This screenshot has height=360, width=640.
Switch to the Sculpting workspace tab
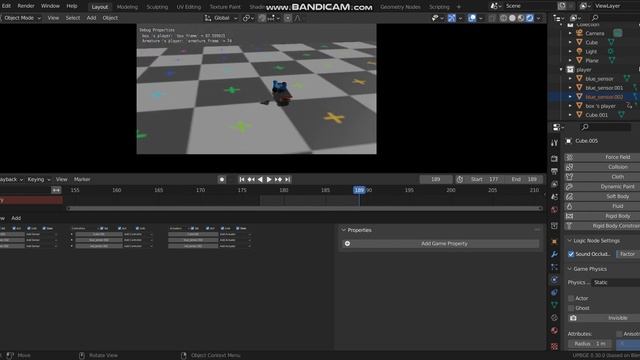pos(157,7)
